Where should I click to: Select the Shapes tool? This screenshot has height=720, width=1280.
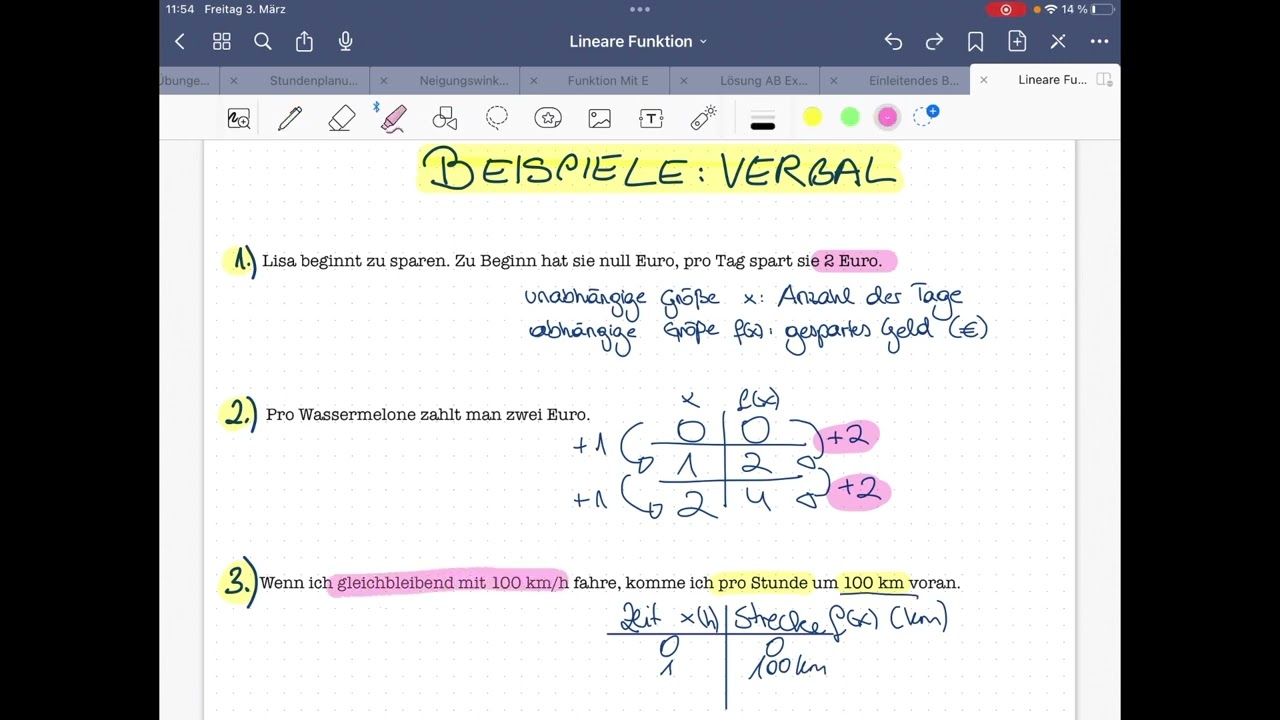(x=445, y=119)
